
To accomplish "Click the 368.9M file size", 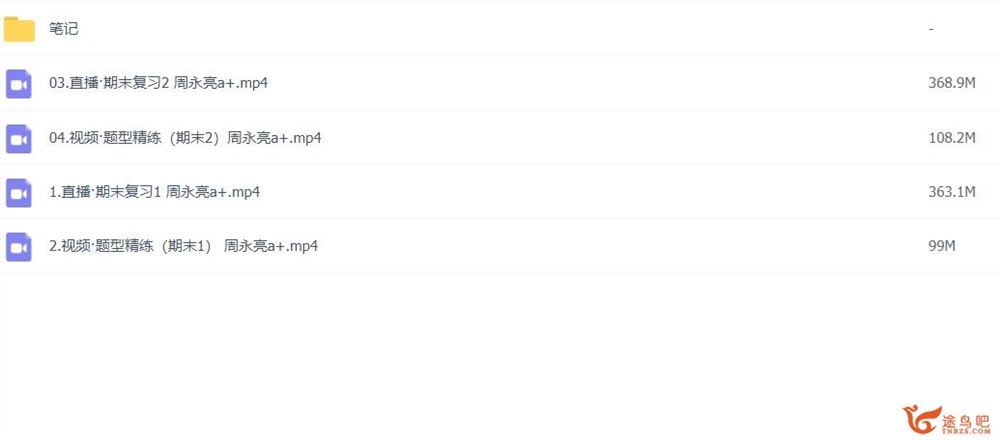I will pyautogui.click(x=952, y=83).
